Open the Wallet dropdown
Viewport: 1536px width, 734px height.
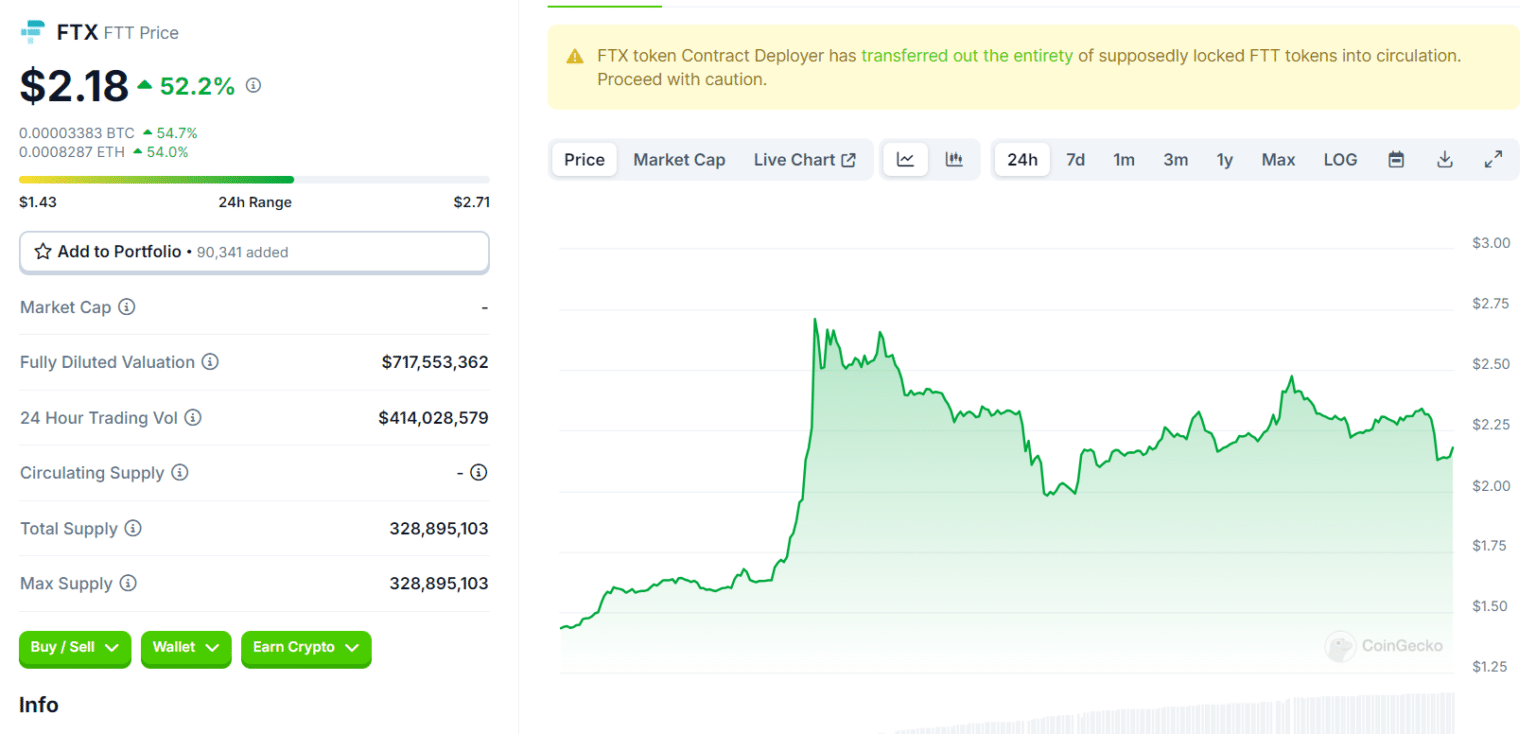pyautogui.click(x=186, y=648)
